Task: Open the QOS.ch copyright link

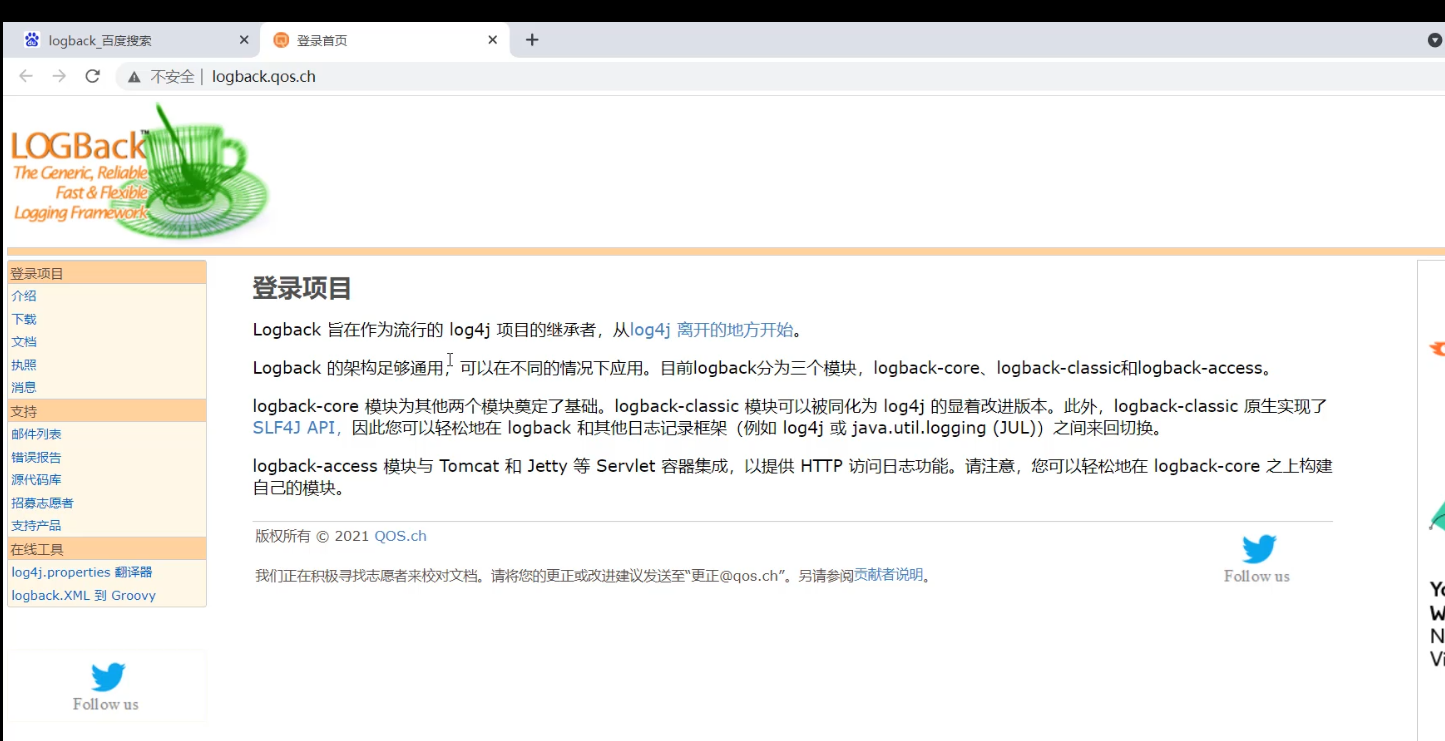Action: [400, 536]
